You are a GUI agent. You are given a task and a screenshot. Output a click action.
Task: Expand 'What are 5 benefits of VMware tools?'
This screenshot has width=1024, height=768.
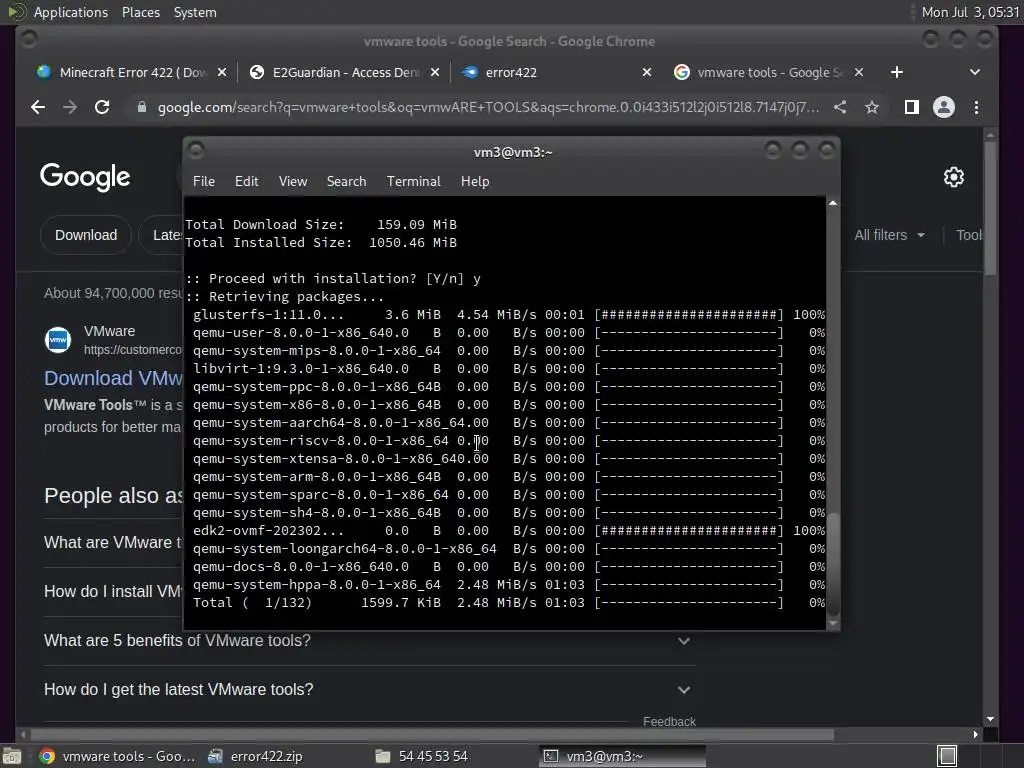coord(370,641)
